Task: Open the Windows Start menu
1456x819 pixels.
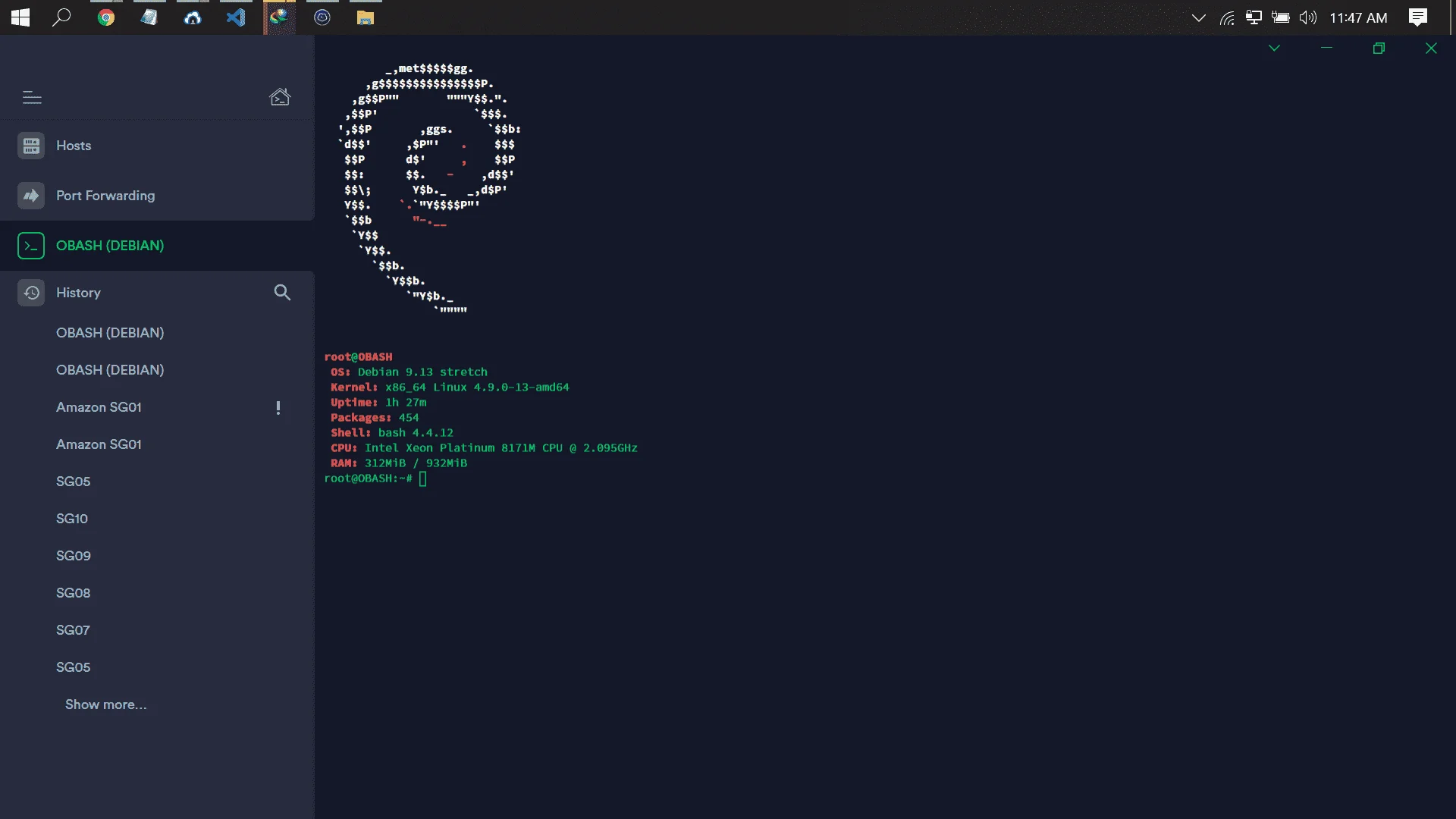Action: pyautogui.click(x=20, y=17)
